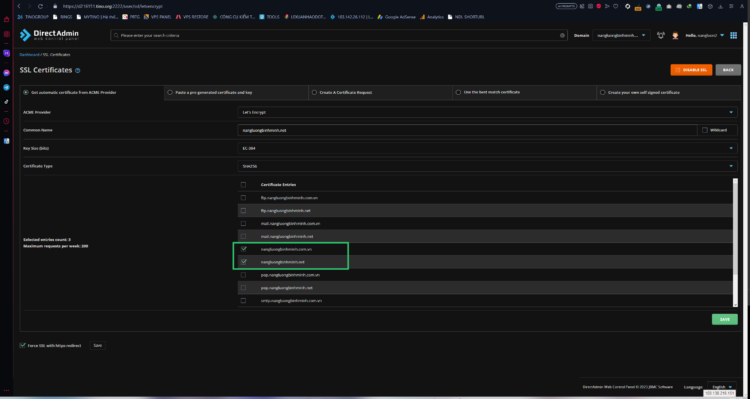
Task: Uncheck the nangluongbinhminh.com.vn entry
Action: pos(243,249)
